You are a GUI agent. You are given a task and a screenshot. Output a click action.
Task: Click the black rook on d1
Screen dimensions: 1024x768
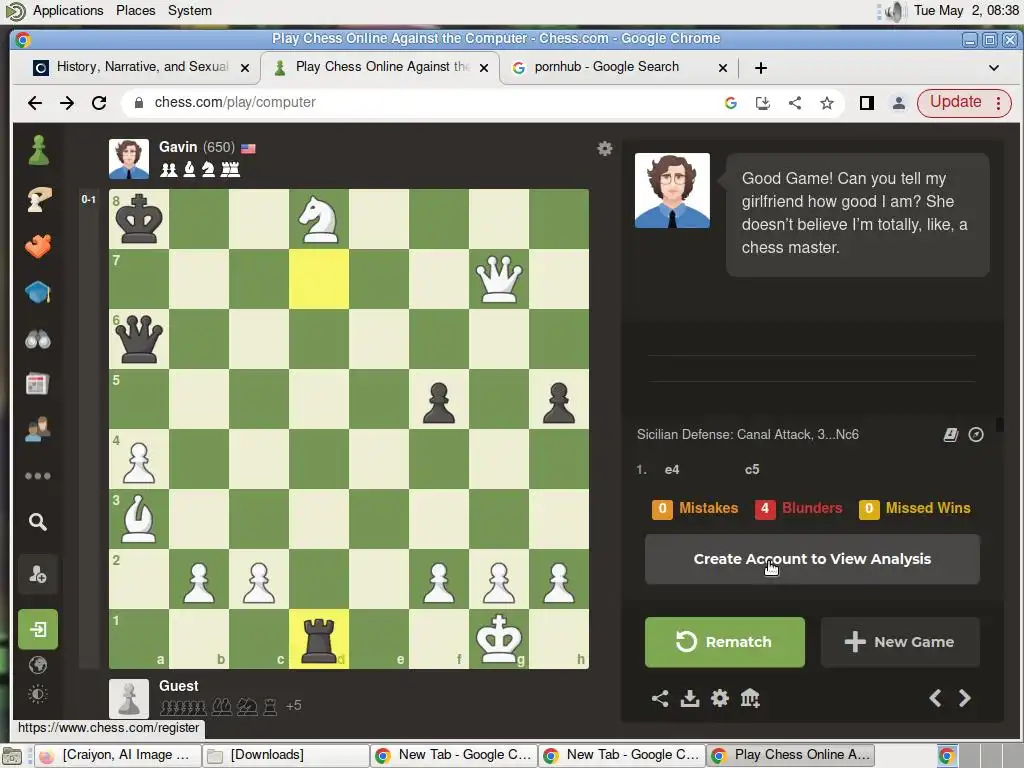point(319,639)
